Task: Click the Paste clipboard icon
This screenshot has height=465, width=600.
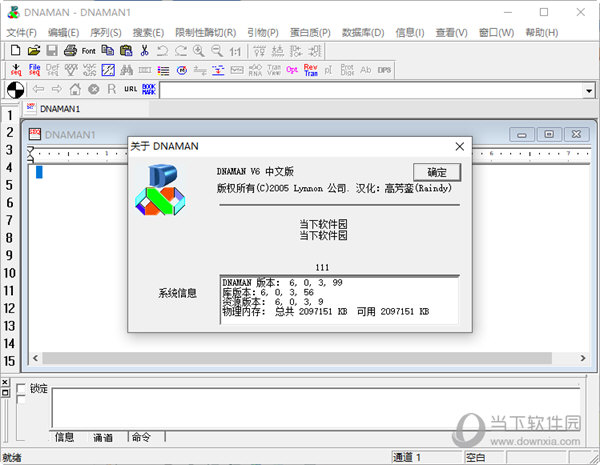Action: click(126, 51)
